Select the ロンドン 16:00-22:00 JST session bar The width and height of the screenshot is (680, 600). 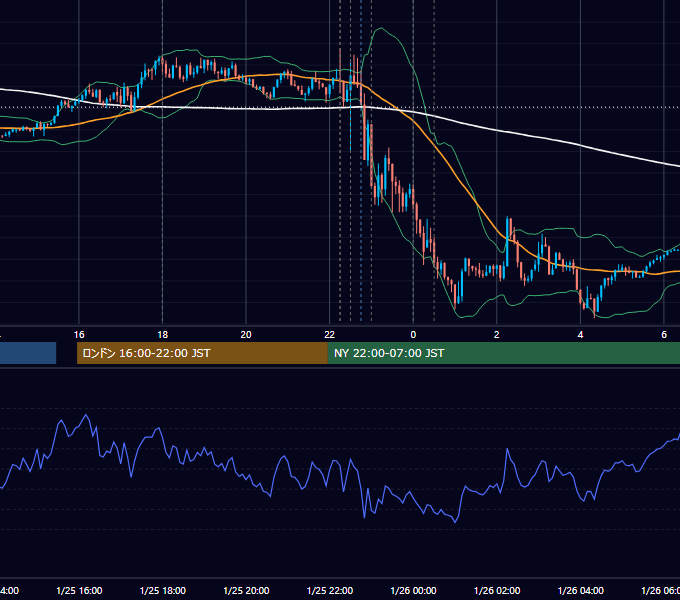202,353
